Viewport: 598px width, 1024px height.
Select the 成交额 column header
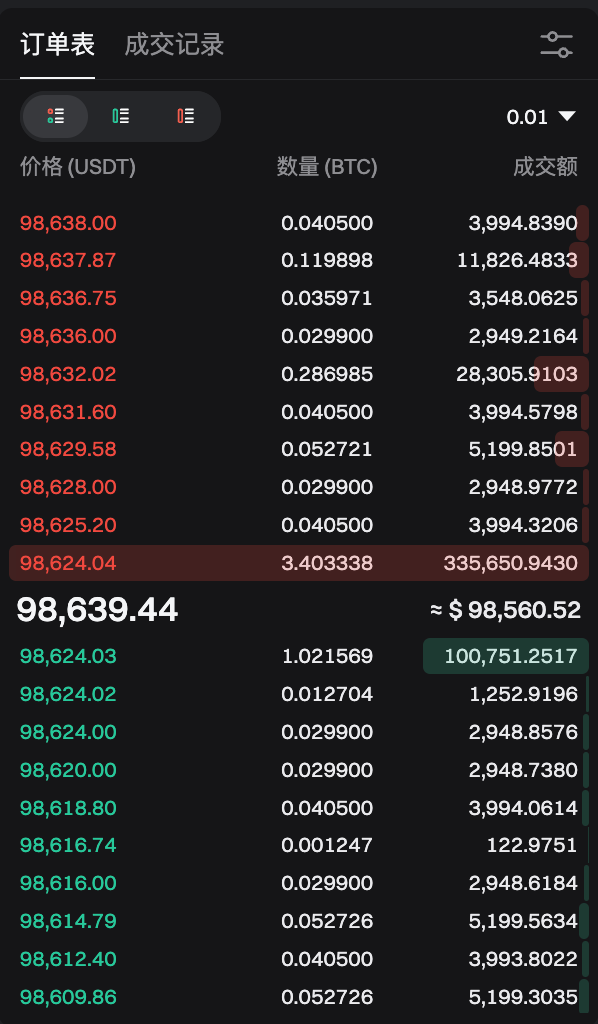[x=545, y=167]
